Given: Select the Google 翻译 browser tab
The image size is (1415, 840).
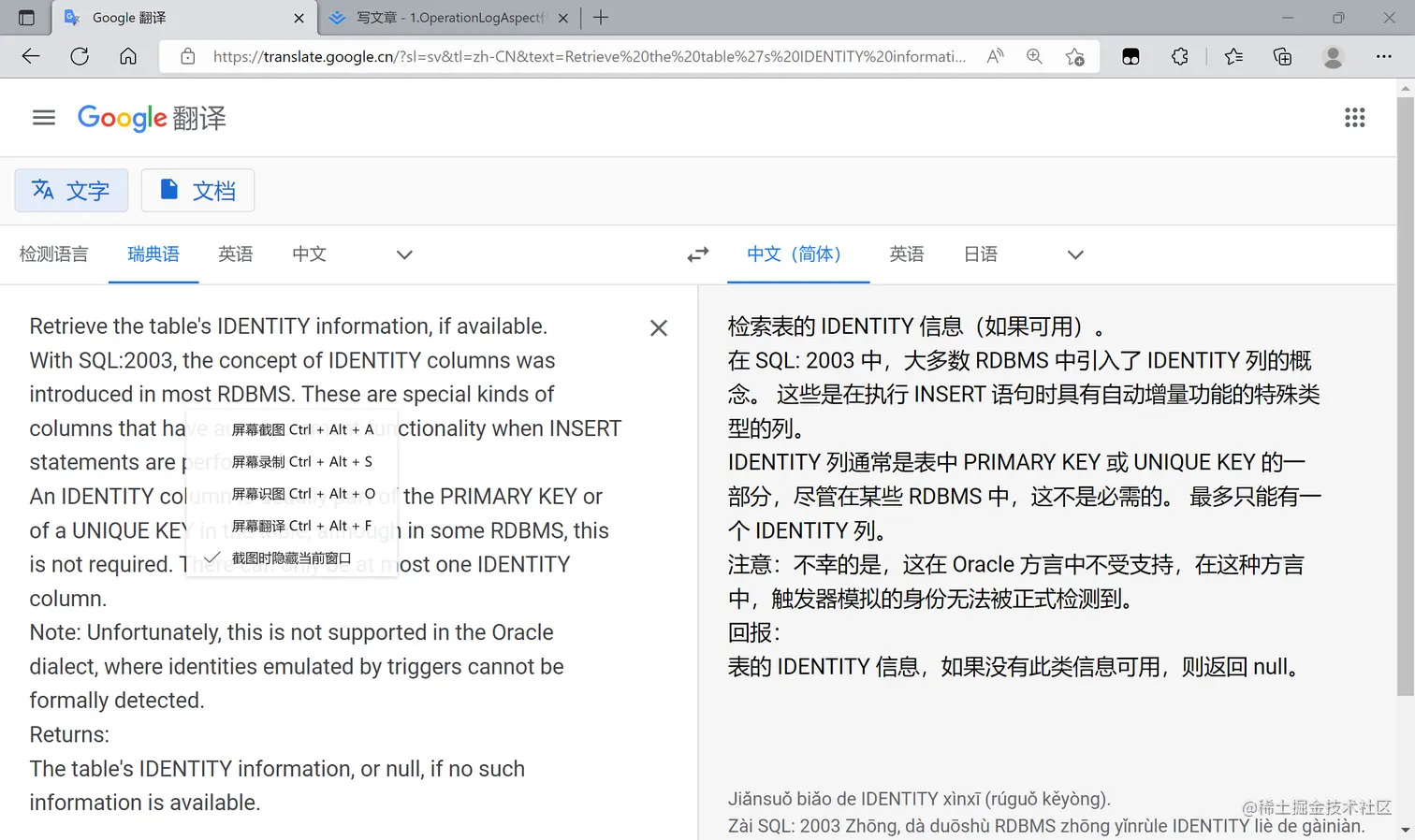Looking at the screenshot, I should click(x=183, y=18).
